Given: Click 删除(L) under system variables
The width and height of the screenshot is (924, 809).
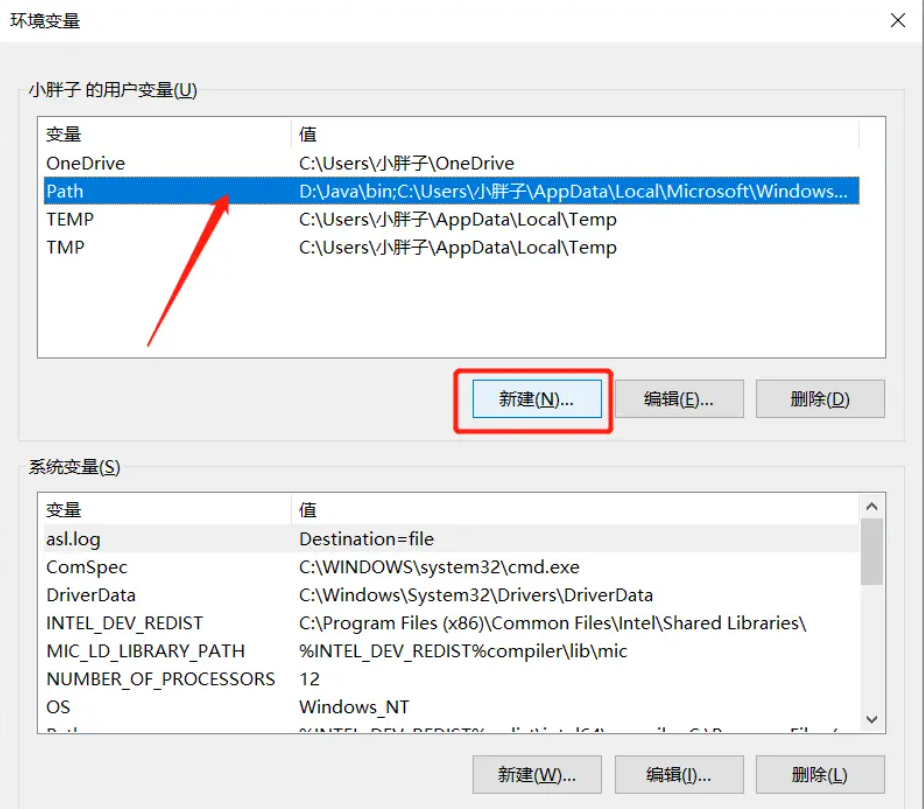Looking at the screenshot, I should point(820,774).
